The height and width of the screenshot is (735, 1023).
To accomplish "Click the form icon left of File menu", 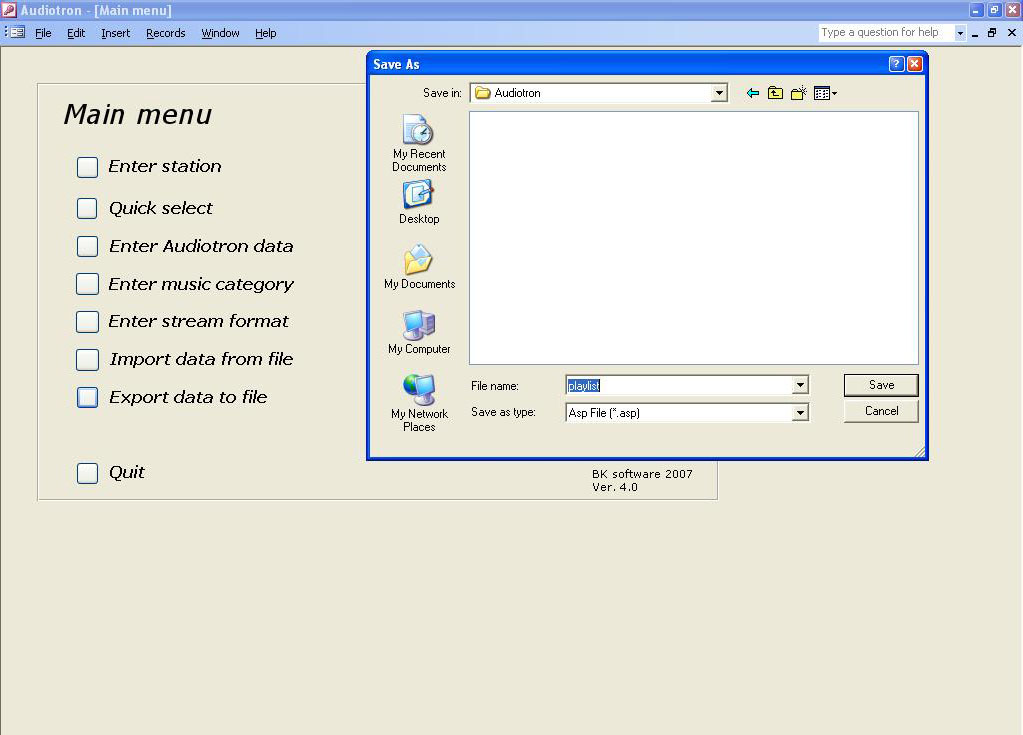I will point(17,32).
